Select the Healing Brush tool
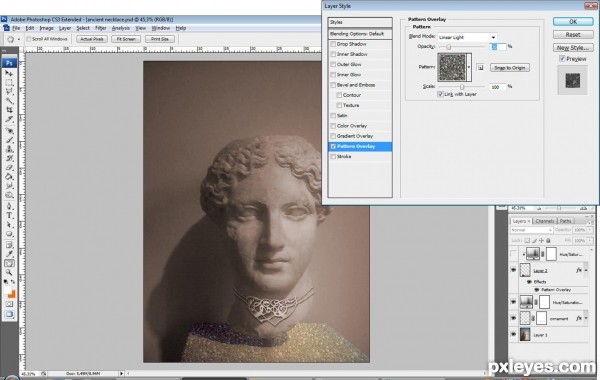Viewport: 600px width, 380px height. click(9, 131)
